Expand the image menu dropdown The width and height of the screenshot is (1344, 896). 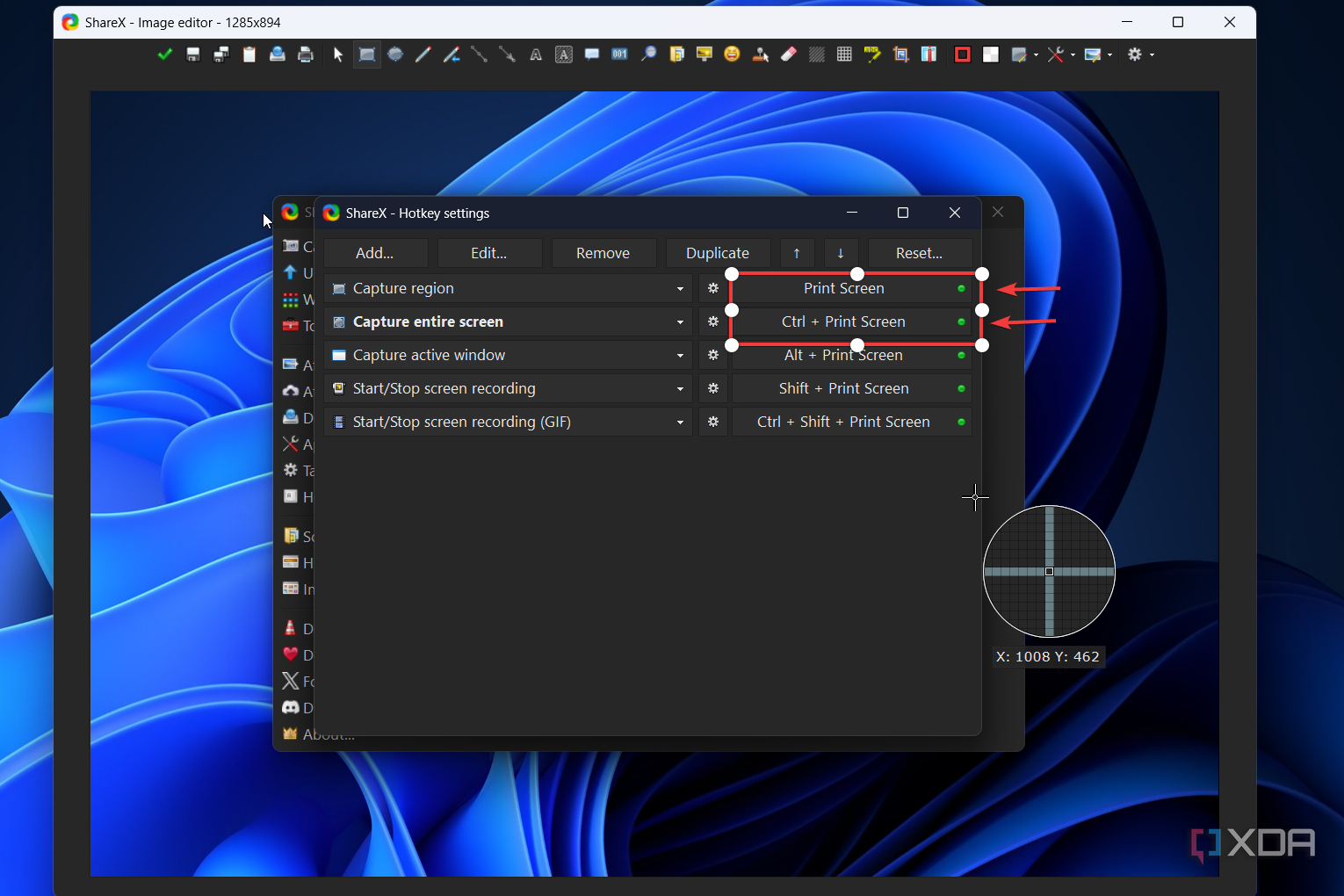(x=1098, y=54)
